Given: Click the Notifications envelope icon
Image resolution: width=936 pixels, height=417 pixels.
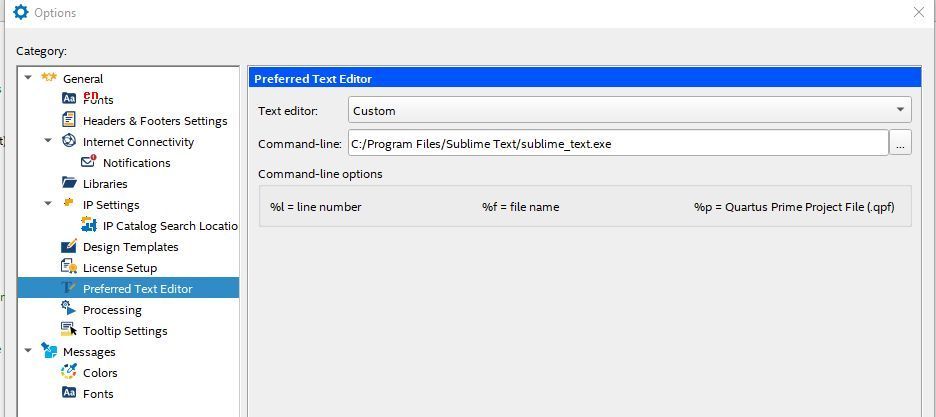Looking at the screenshot, I should 89,162.
